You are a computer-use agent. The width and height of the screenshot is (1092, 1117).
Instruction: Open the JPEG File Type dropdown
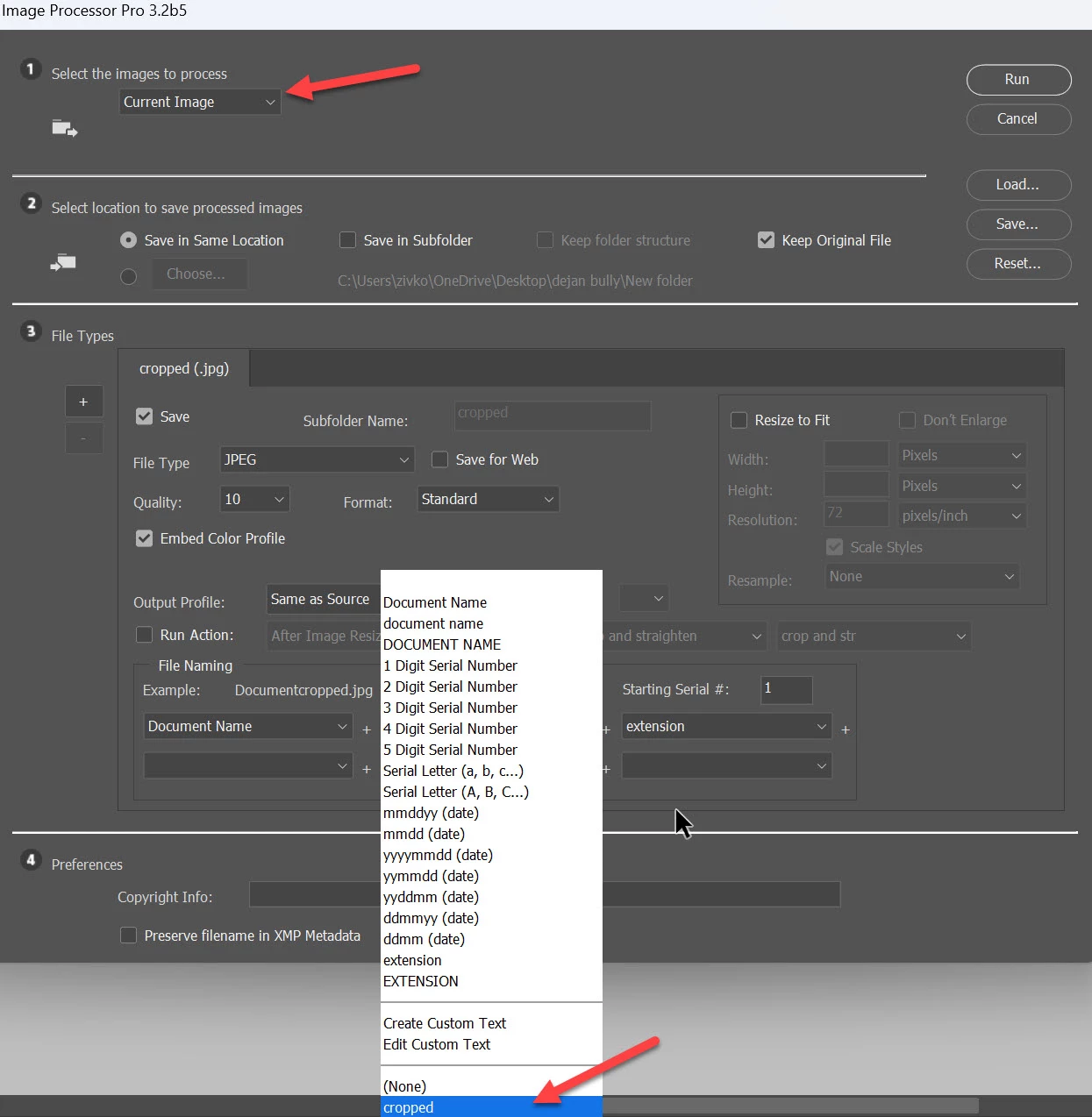pos(316,459)
